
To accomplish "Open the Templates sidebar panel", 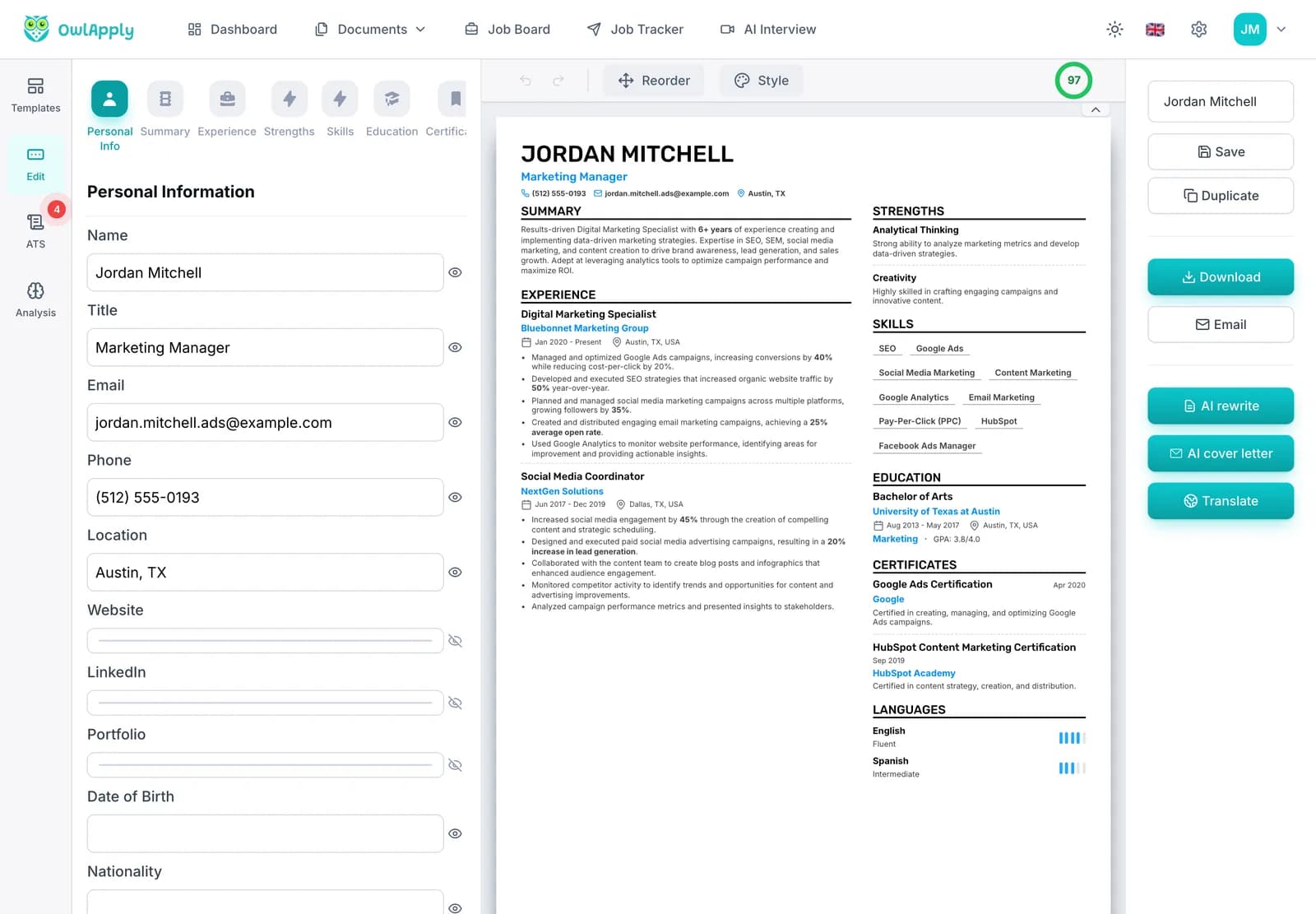I will click(x=35, y=95).
